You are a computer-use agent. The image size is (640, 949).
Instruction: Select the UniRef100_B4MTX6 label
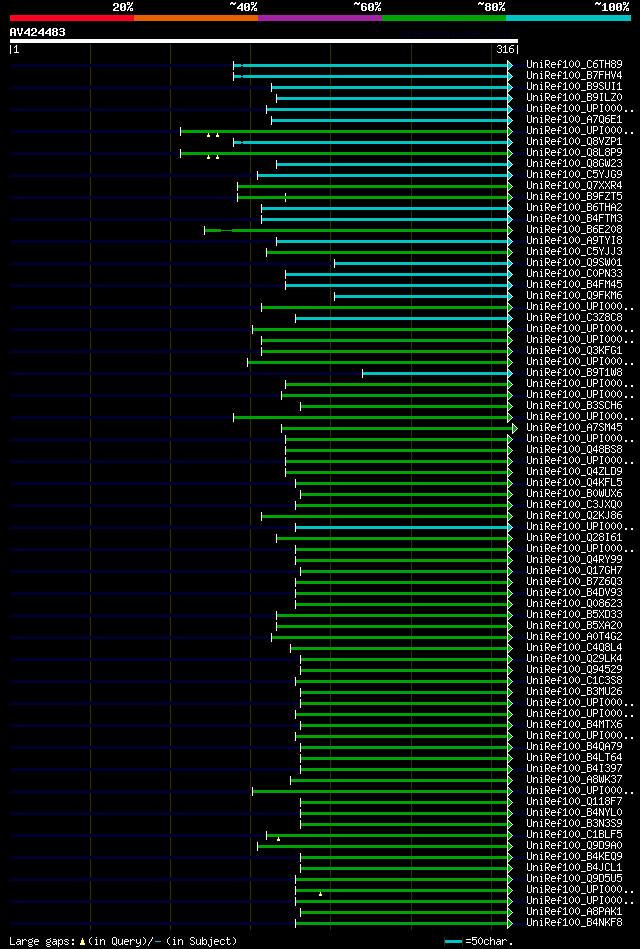point(574,724)
